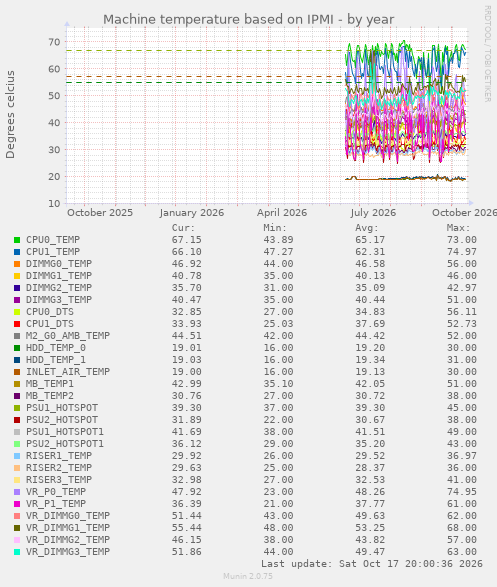Click the CPU1_TEMP blue color swatch
This screenshot has height=587, width=497.
click(17, 252)
